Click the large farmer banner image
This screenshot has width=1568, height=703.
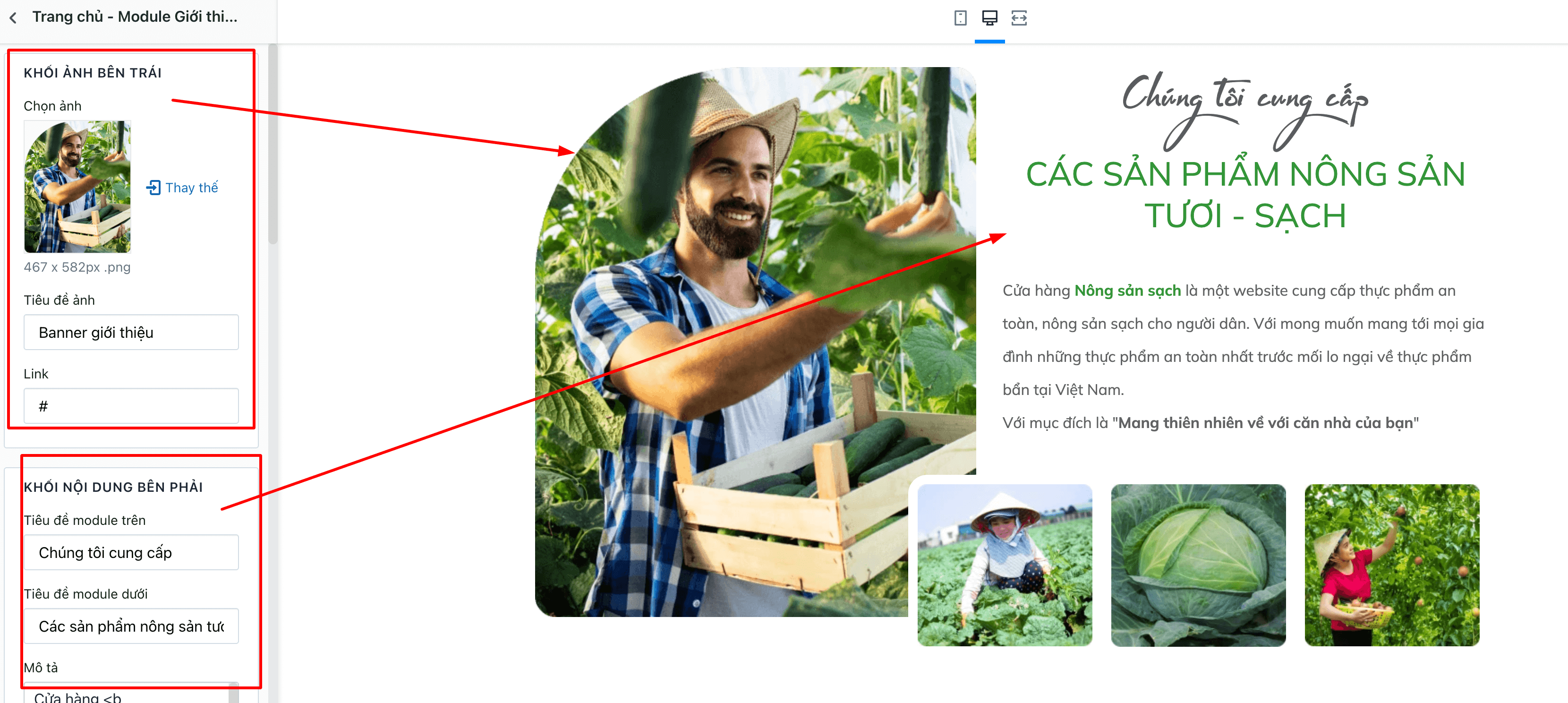[x=755, y=342]
